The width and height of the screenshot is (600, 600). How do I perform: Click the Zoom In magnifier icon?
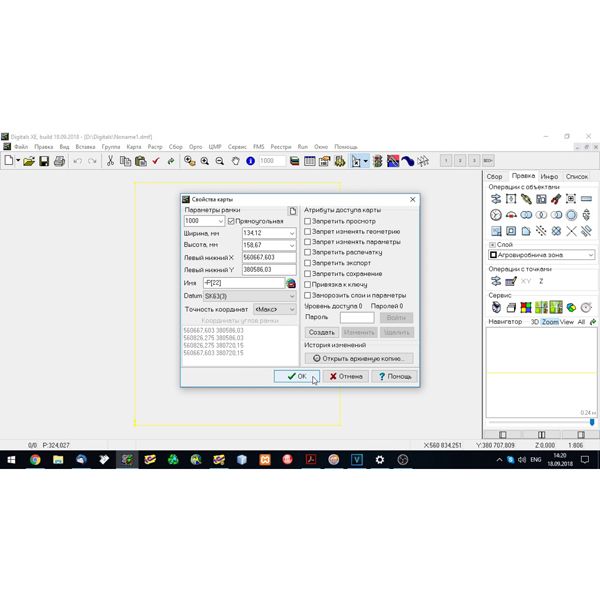205,161
